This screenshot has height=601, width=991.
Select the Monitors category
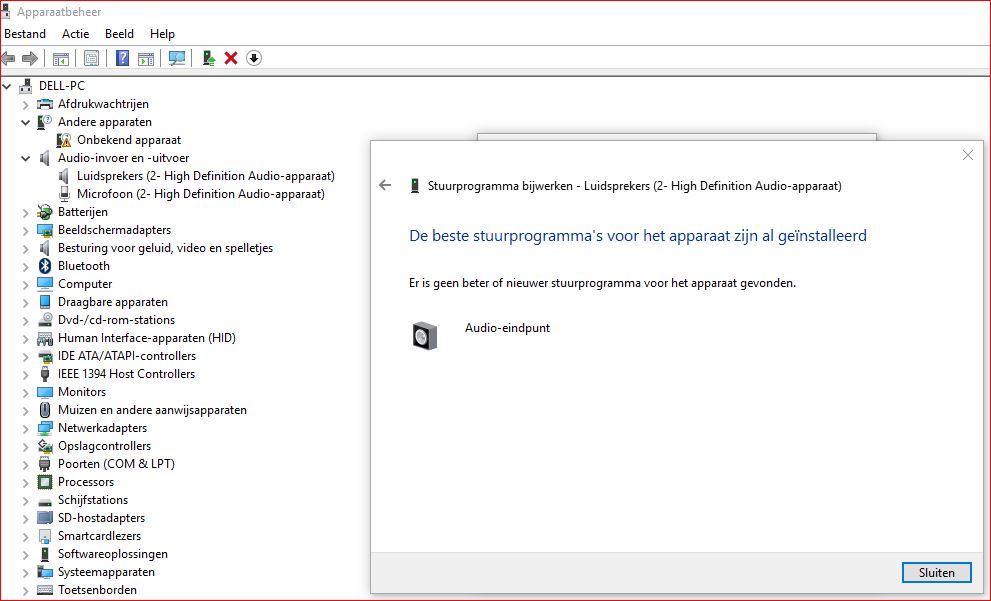[x=82, y=392]
